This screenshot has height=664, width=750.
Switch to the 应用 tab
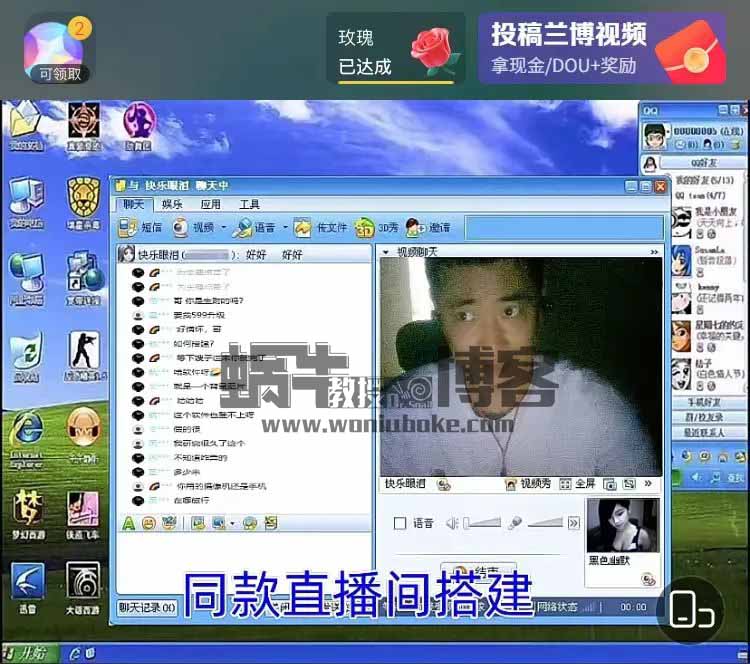210,205
